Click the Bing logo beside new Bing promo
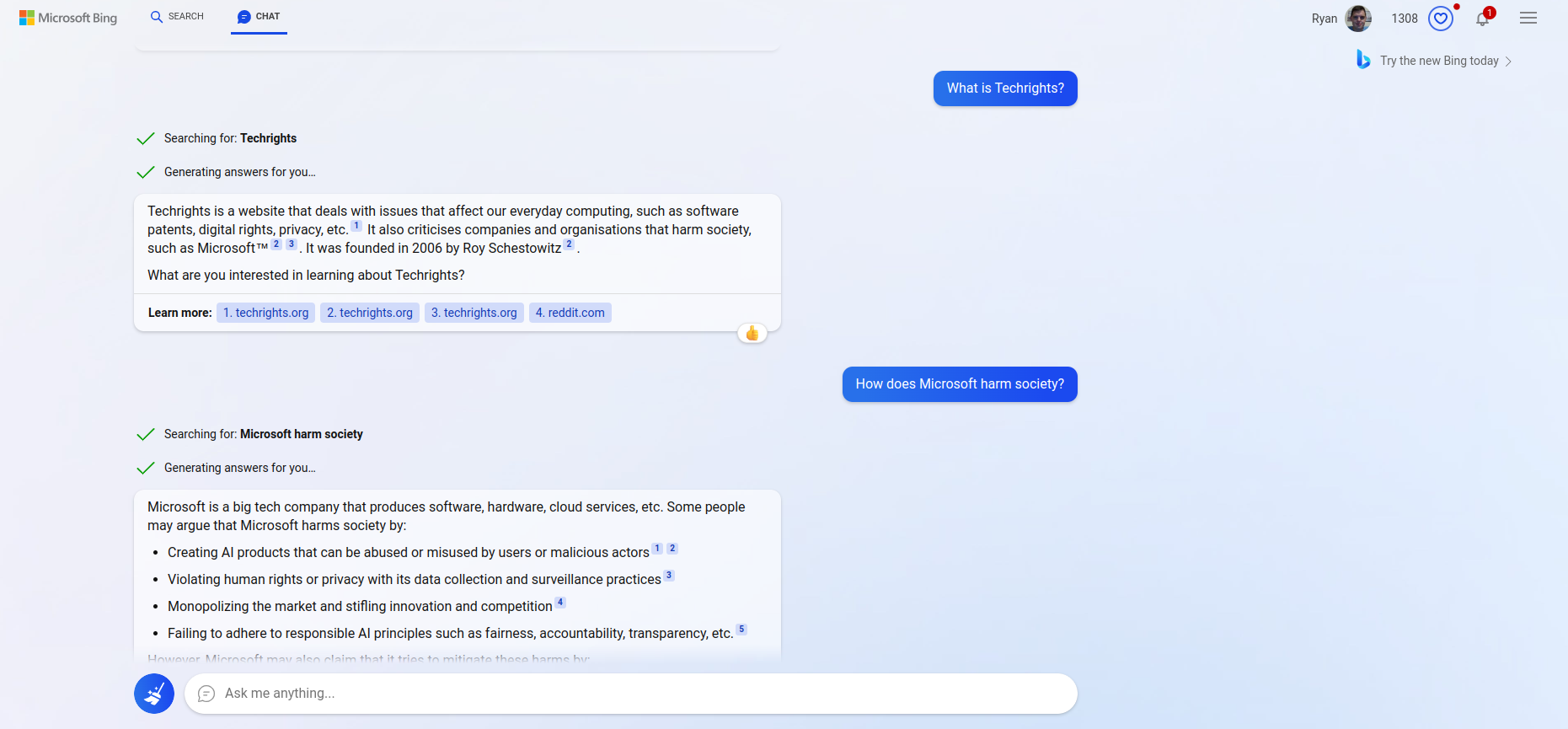This screenshot has height=729, width=1568. click(1362, 60)
